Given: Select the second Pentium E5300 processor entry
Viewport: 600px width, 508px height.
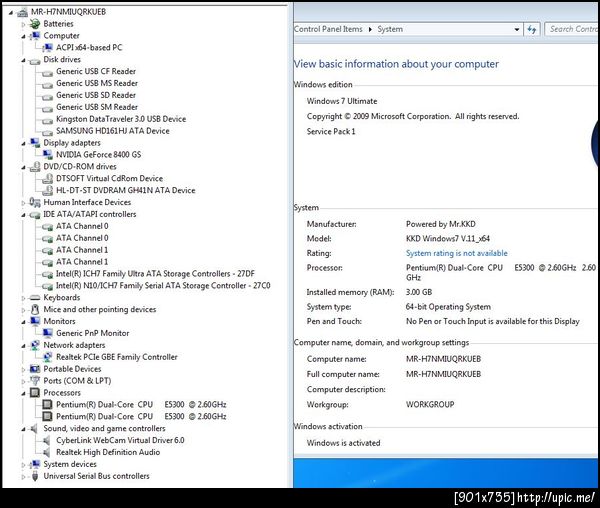Looking at the screenshot, I should (141, 416).
